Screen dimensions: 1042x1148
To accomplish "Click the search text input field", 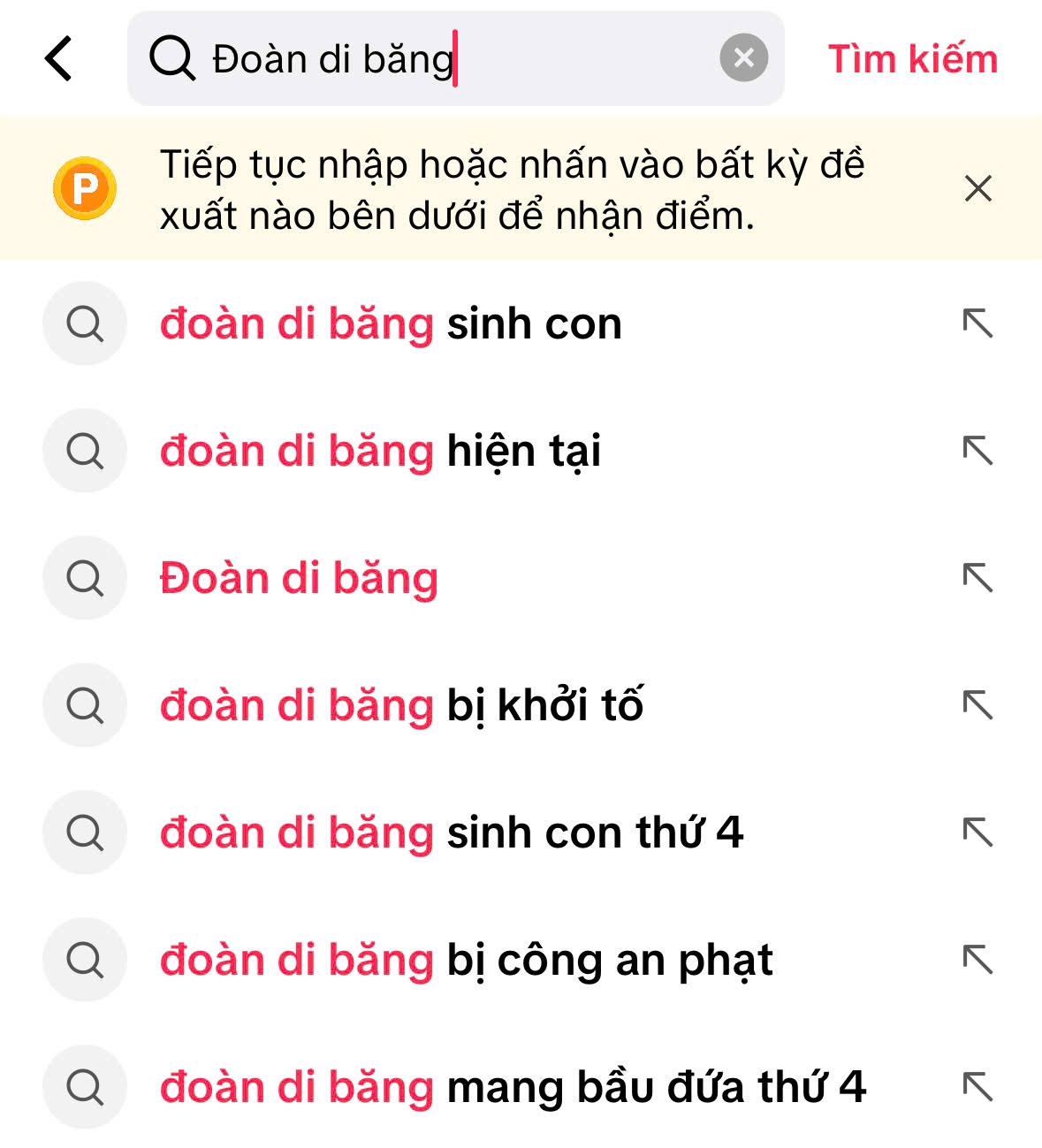I will [442, 59].
